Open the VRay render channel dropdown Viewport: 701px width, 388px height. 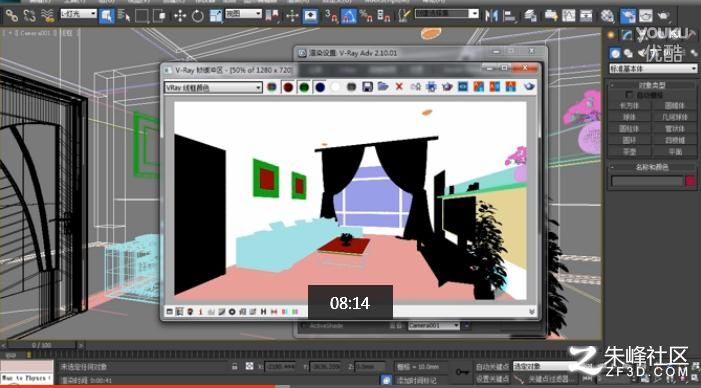(x=213, y=87)
